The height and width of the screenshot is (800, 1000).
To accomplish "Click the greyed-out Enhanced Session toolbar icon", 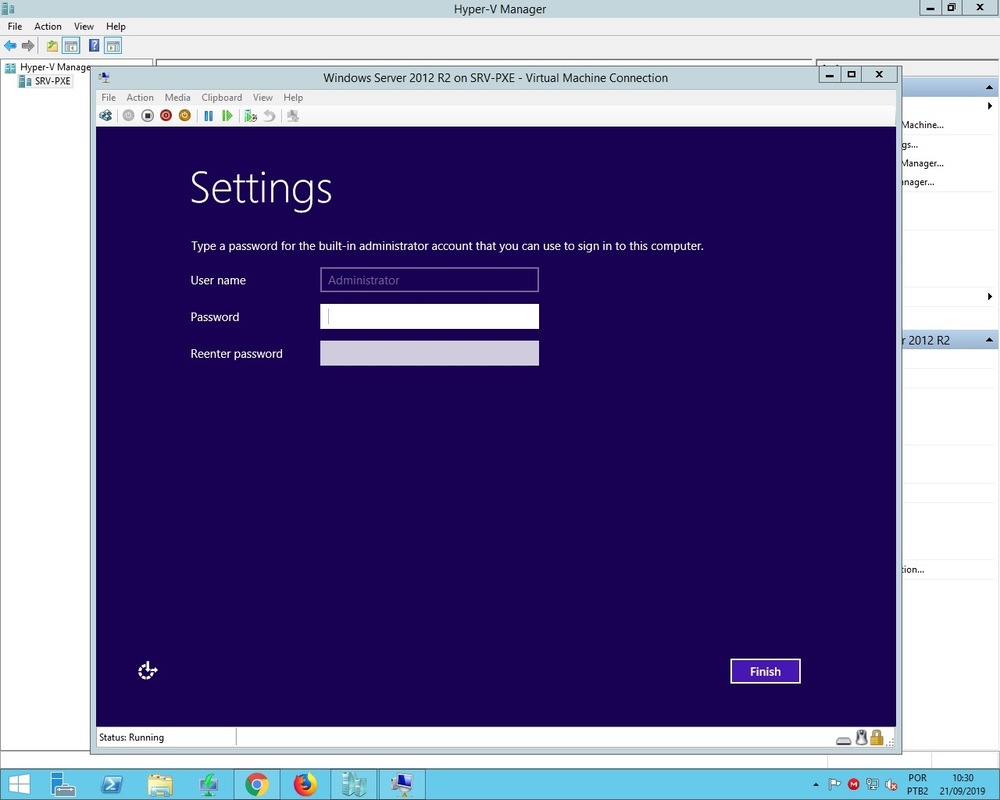I will [293, 115].
